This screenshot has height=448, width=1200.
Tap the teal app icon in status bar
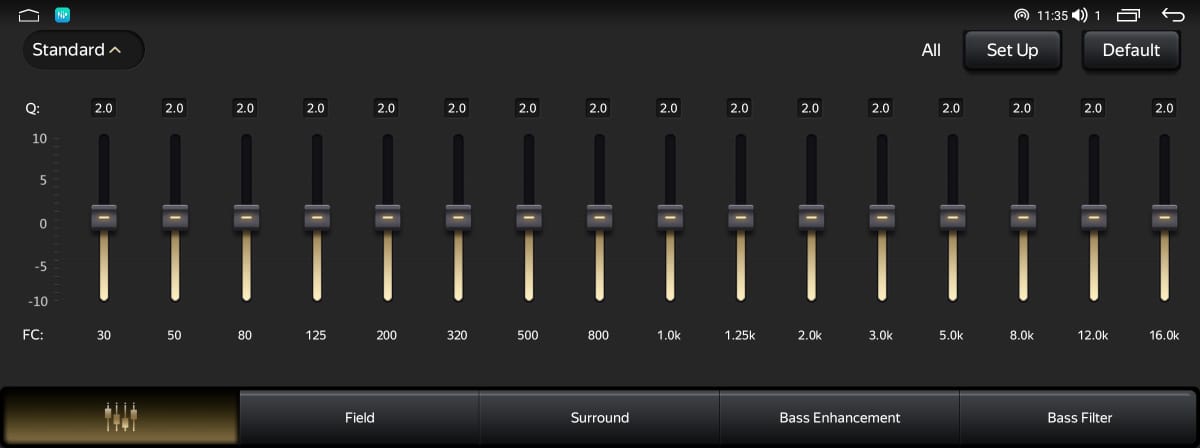coord(63,15)
